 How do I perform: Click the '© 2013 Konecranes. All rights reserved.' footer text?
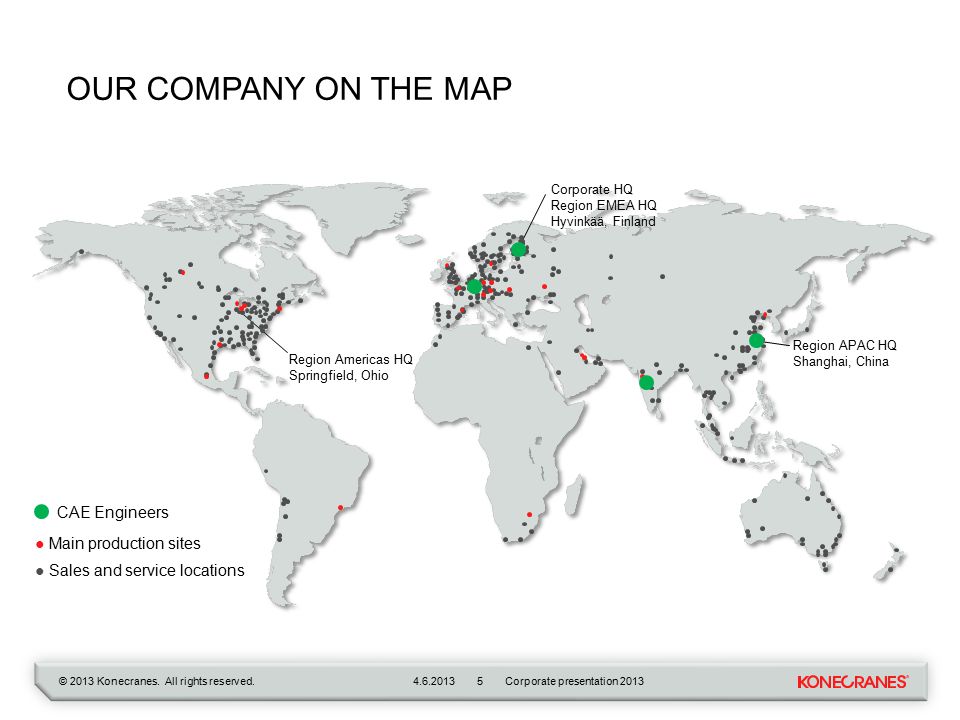[x=157, y=681]
